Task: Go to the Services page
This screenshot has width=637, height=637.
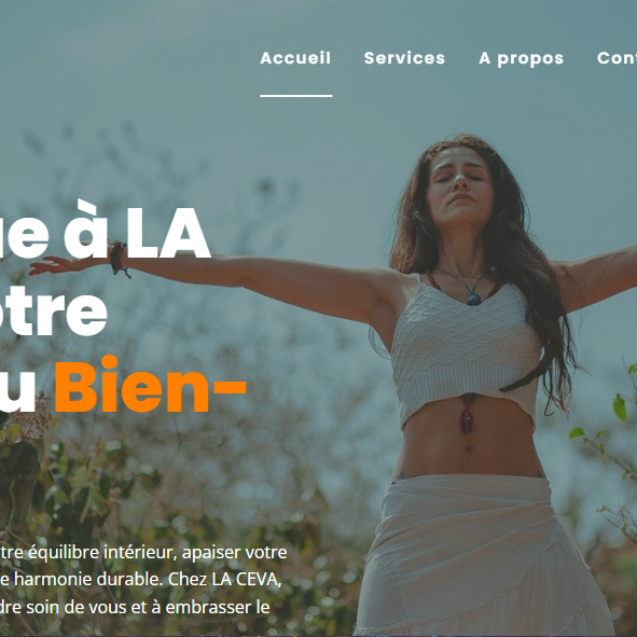Action: pyautogui.click(x=404, y=58)
